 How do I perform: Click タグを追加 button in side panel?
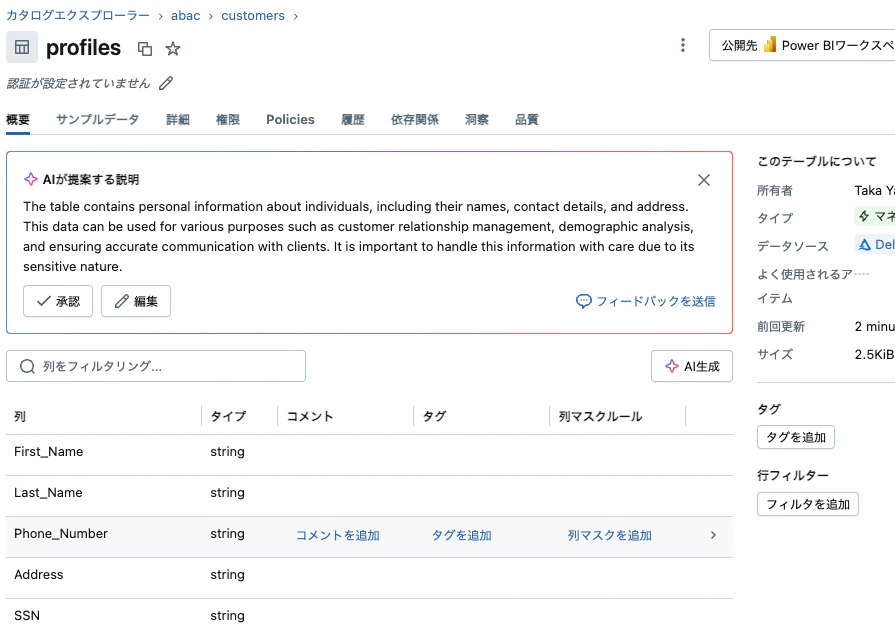point(796,437)
